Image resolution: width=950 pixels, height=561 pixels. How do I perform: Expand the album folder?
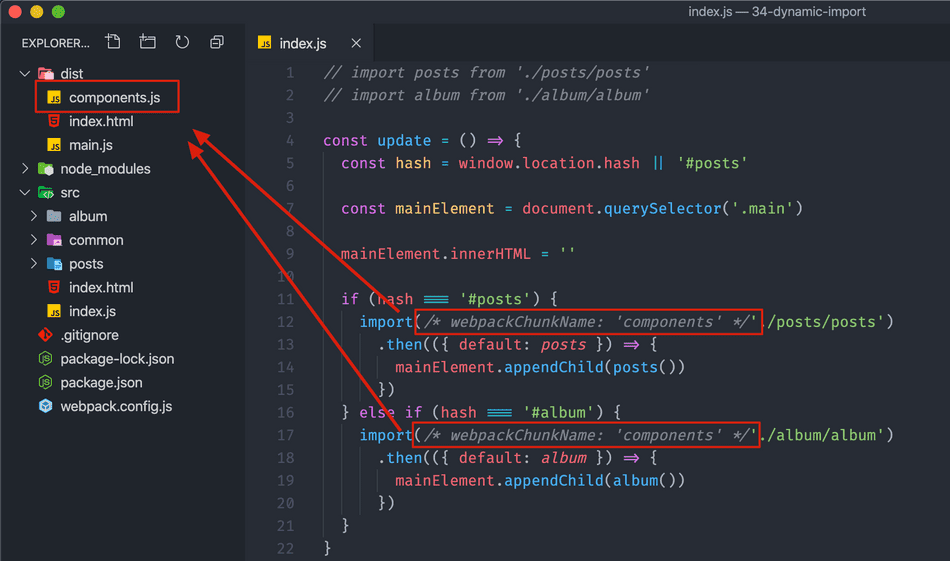click(x=34, y=216)
